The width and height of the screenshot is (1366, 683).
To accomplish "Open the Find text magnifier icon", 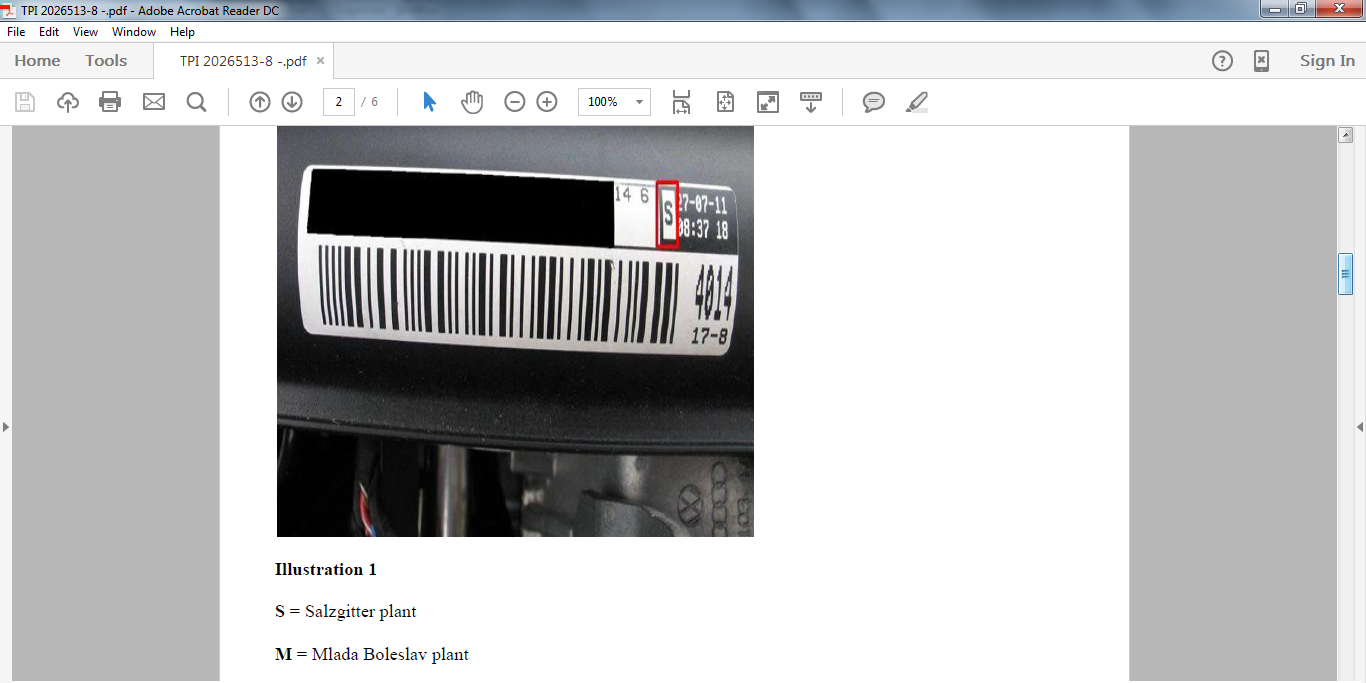I will point(196,102).
